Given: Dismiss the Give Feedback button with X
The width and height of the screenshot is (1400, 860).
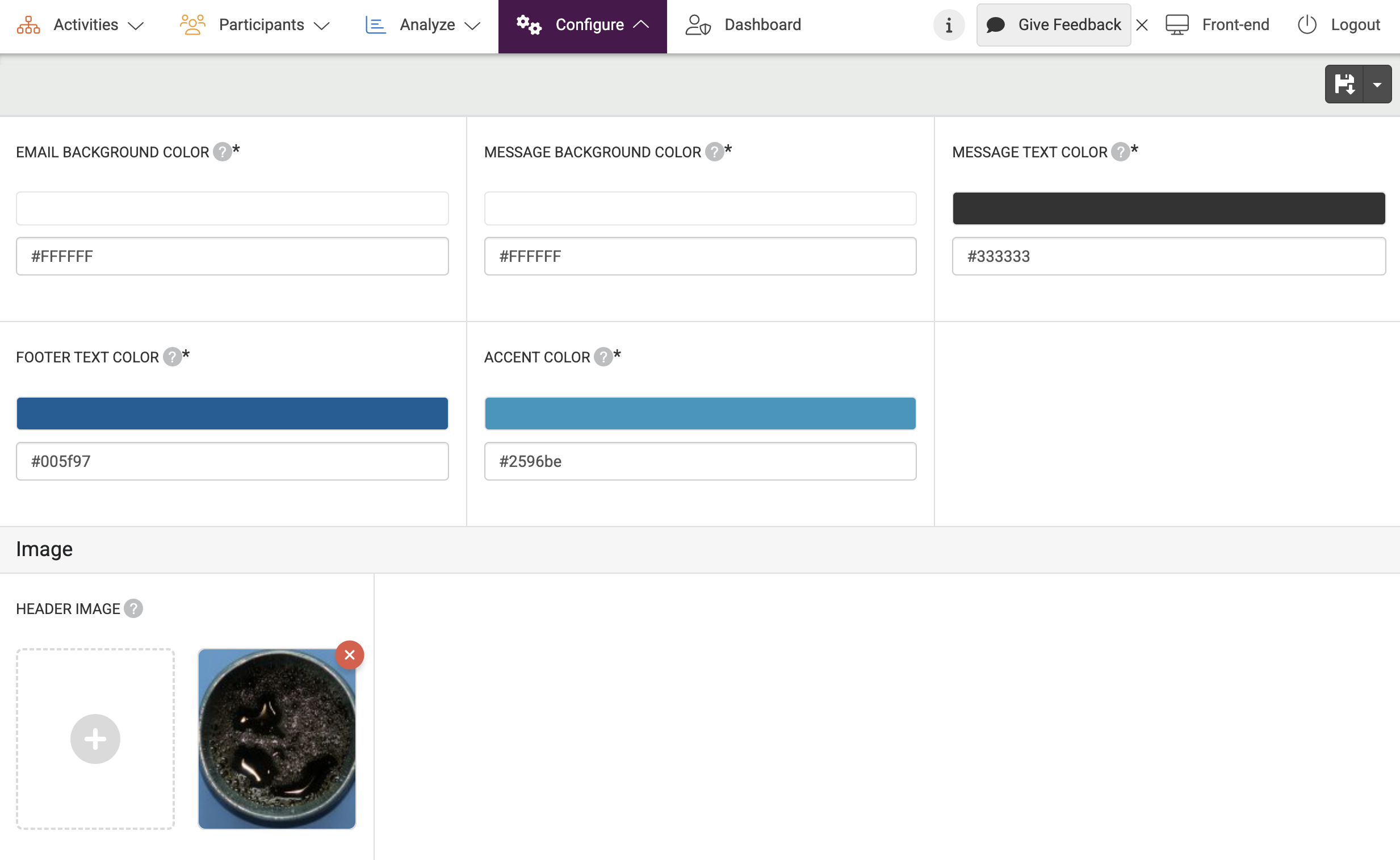Looking at the screenshot, I should [x=1142, y=25].
